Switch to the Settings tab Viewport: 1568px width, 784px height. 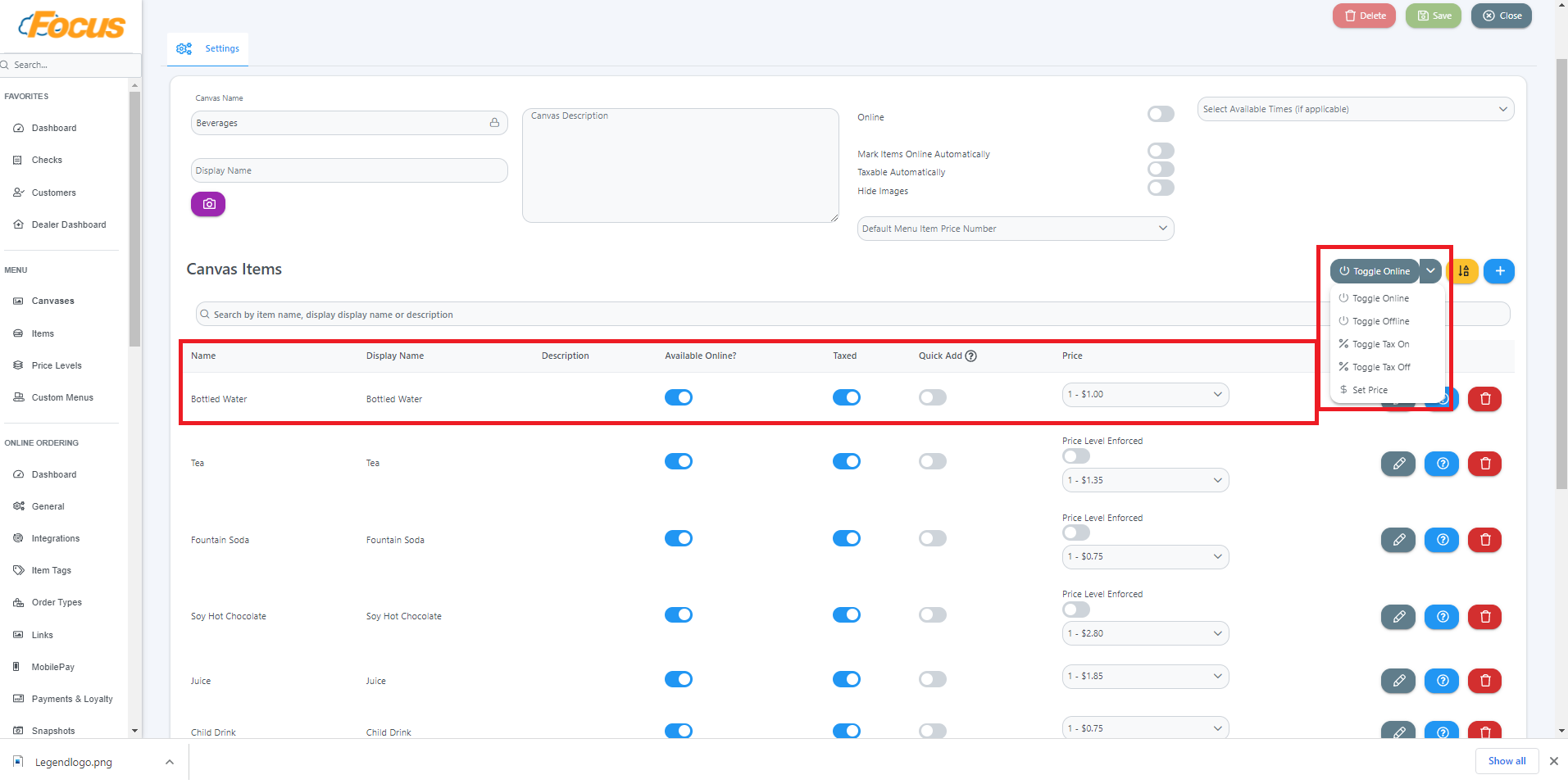tap(209, 48)
